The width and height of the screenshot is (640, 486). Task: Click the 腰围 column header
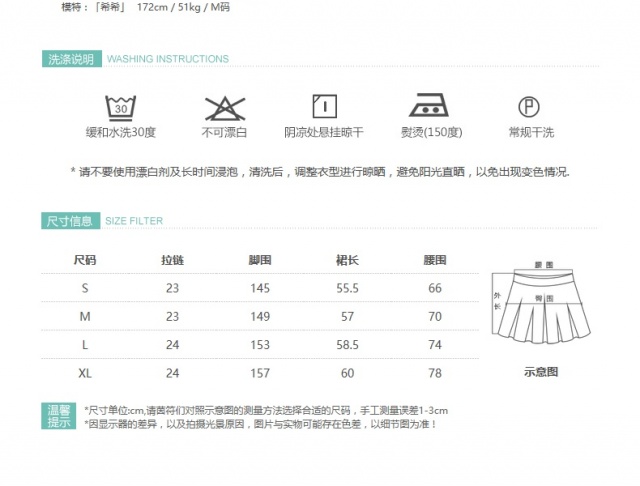click(x=434, y=261)
